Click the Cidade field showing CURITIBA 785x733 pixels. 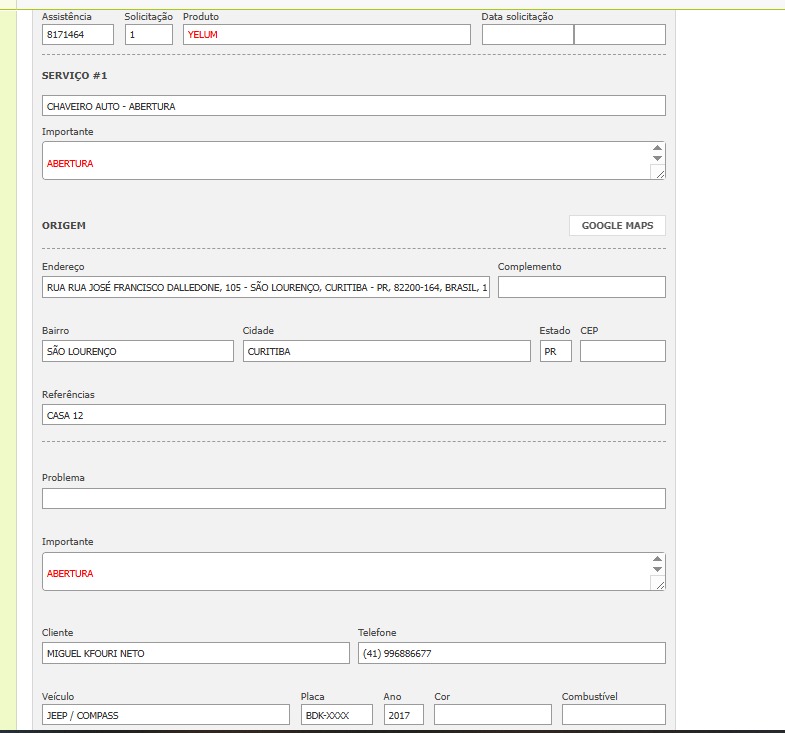[386, 352]
